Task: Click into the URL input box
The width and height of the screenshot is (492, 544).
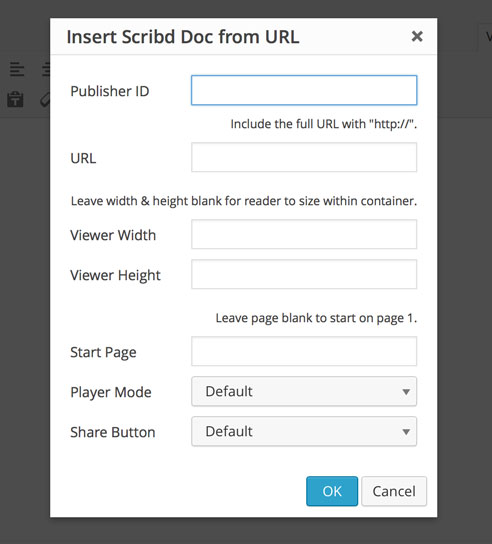Action: pos(304,157)
